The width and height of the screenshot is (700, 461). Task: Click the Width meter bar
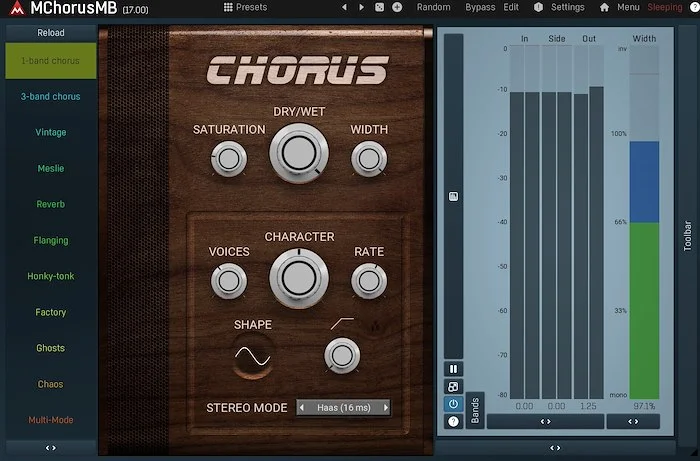(x=644, y=222)
